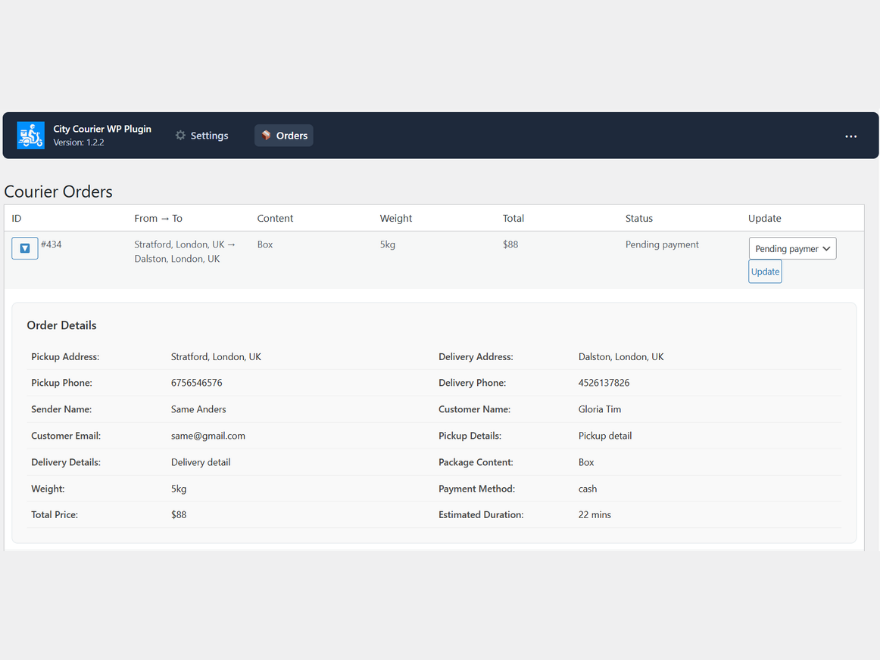Click the Update button for order #434

tap(764, 271)
